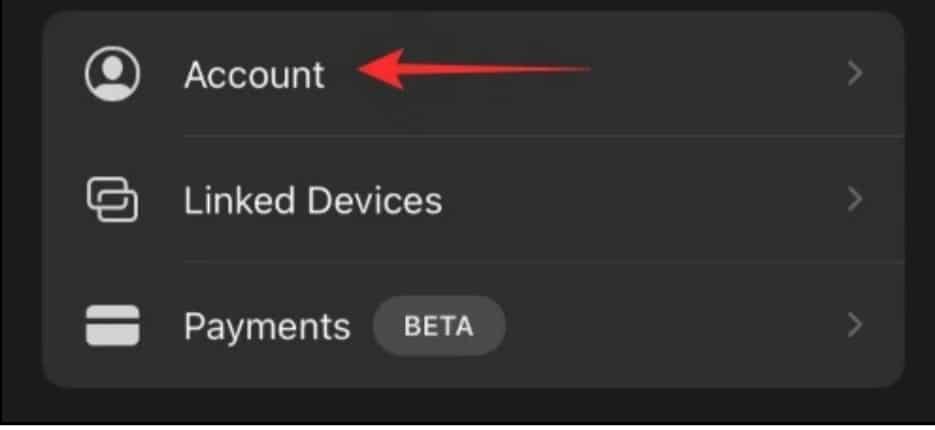Open Payments with the chevron on the right
This screenshot has height=430, width=935.
pyautogui.click(x=856, y=326)
